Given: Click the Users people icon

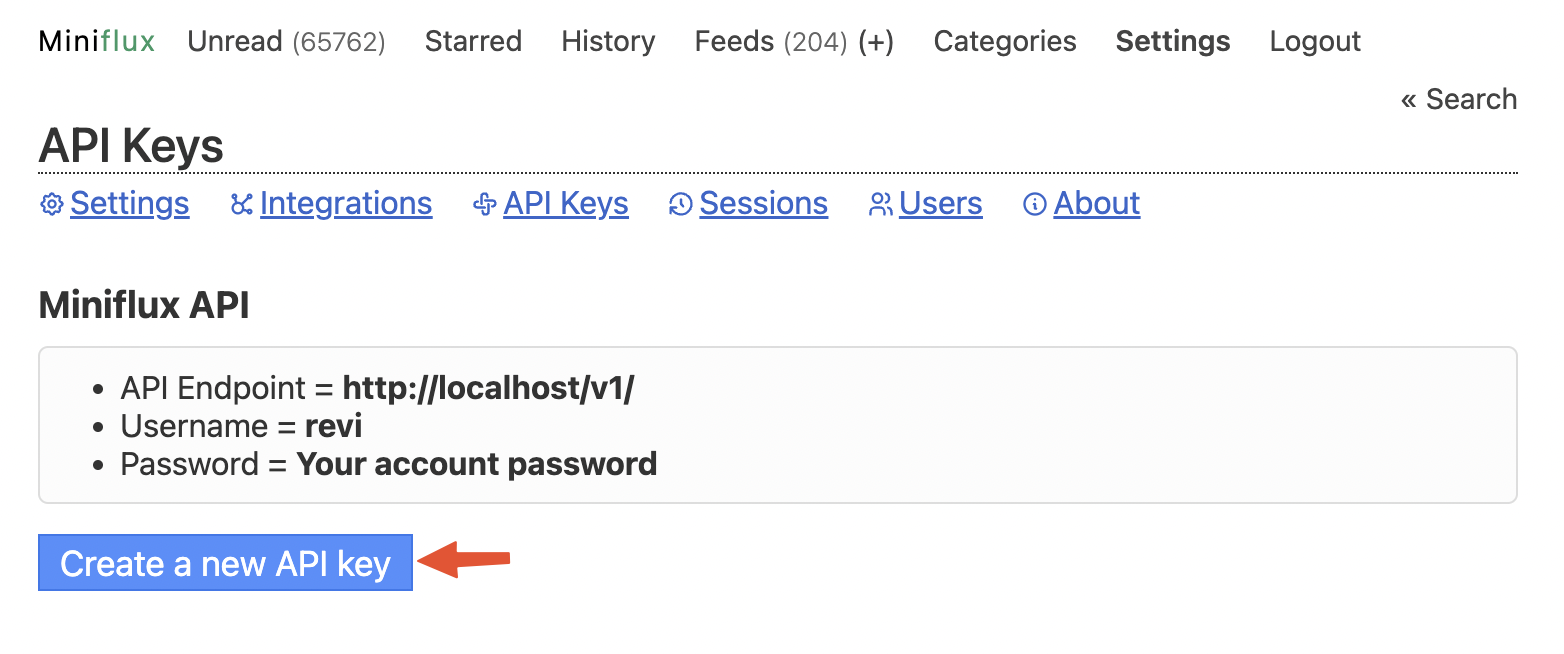Looking at the screenshot, I should [x=880, y=204].
